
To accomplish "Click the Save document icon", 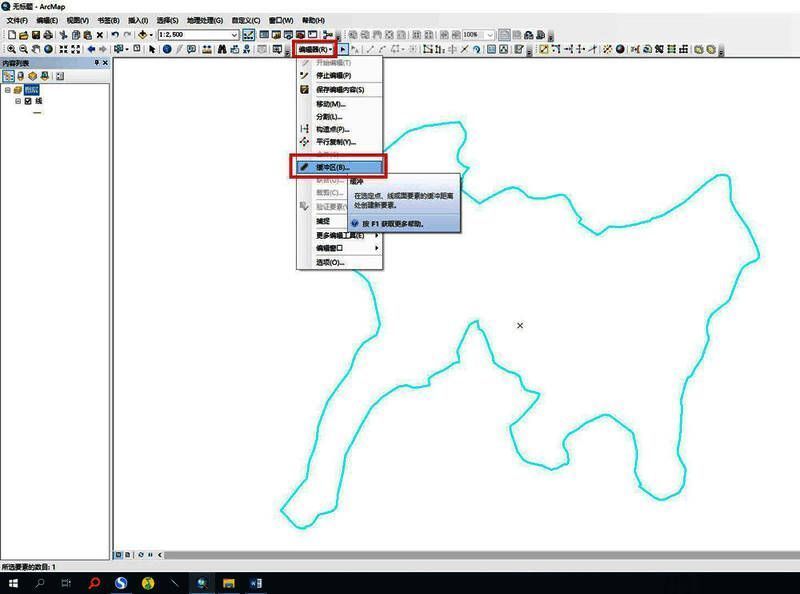I will [36, 35].
